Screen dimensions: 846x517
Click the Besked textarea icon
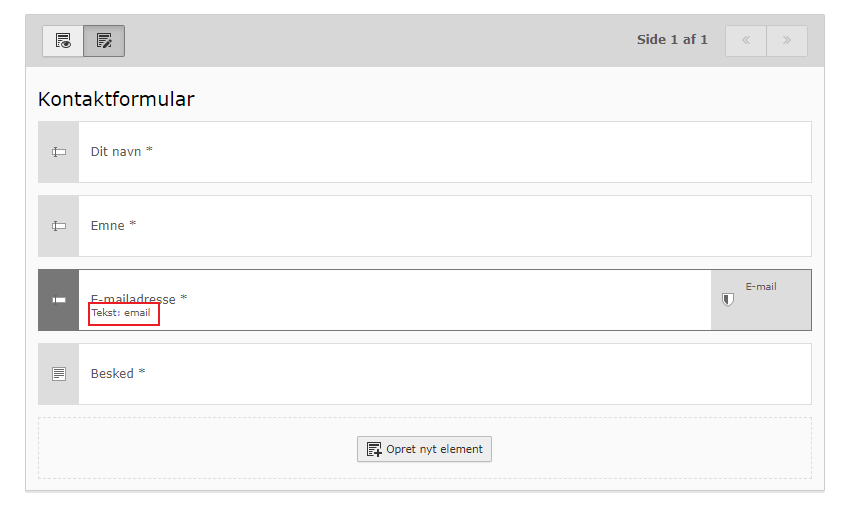coord(59,374)
